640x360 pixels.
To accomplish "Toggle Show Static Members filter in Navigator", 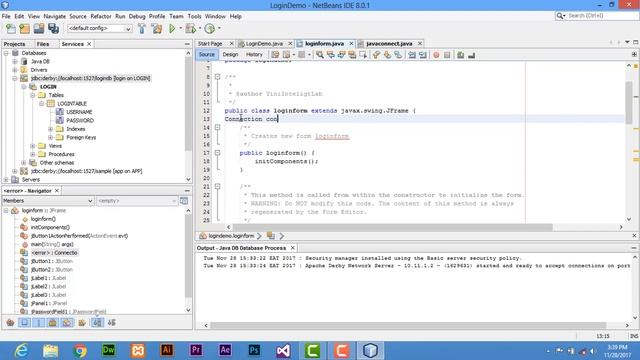I will (38, 323).
